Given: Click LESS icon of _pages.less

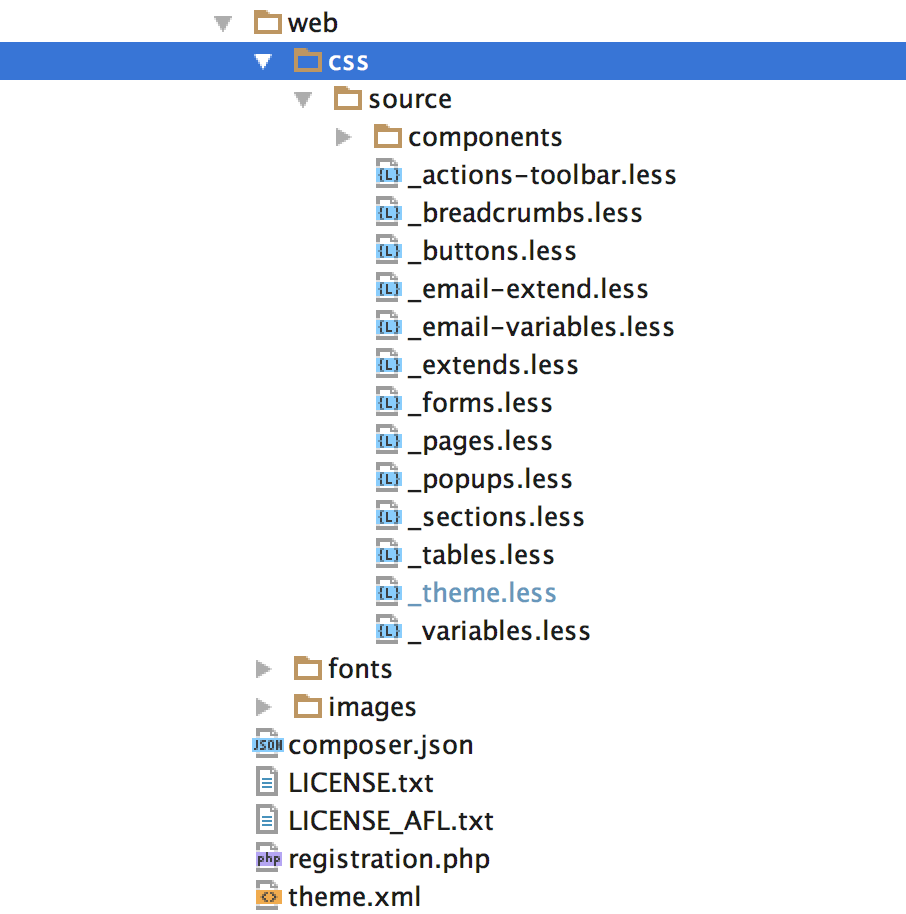Looking at the screenshot, I should pyautogui.click(x=388, y=440).
